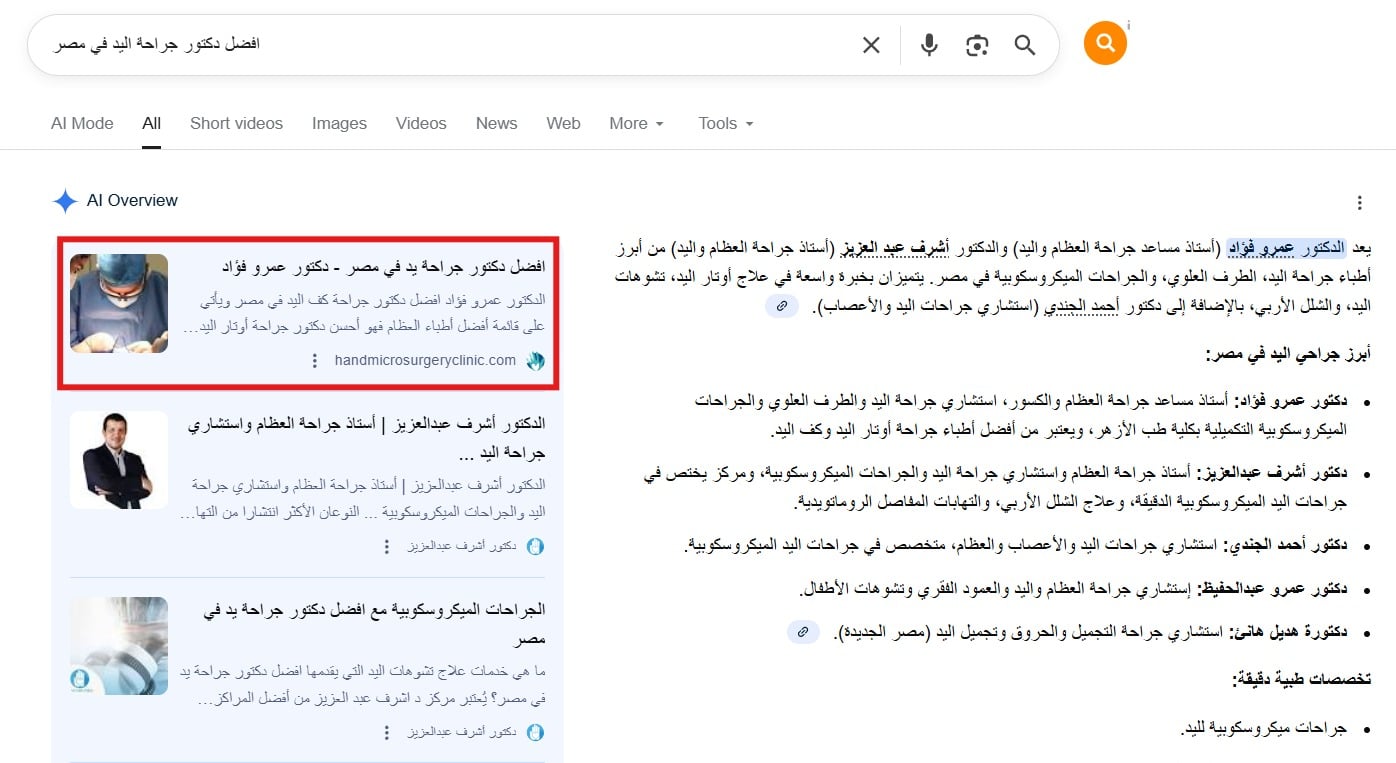1396x763 pixels.
Task: Clear the search box text
Action: click(871, 45)
